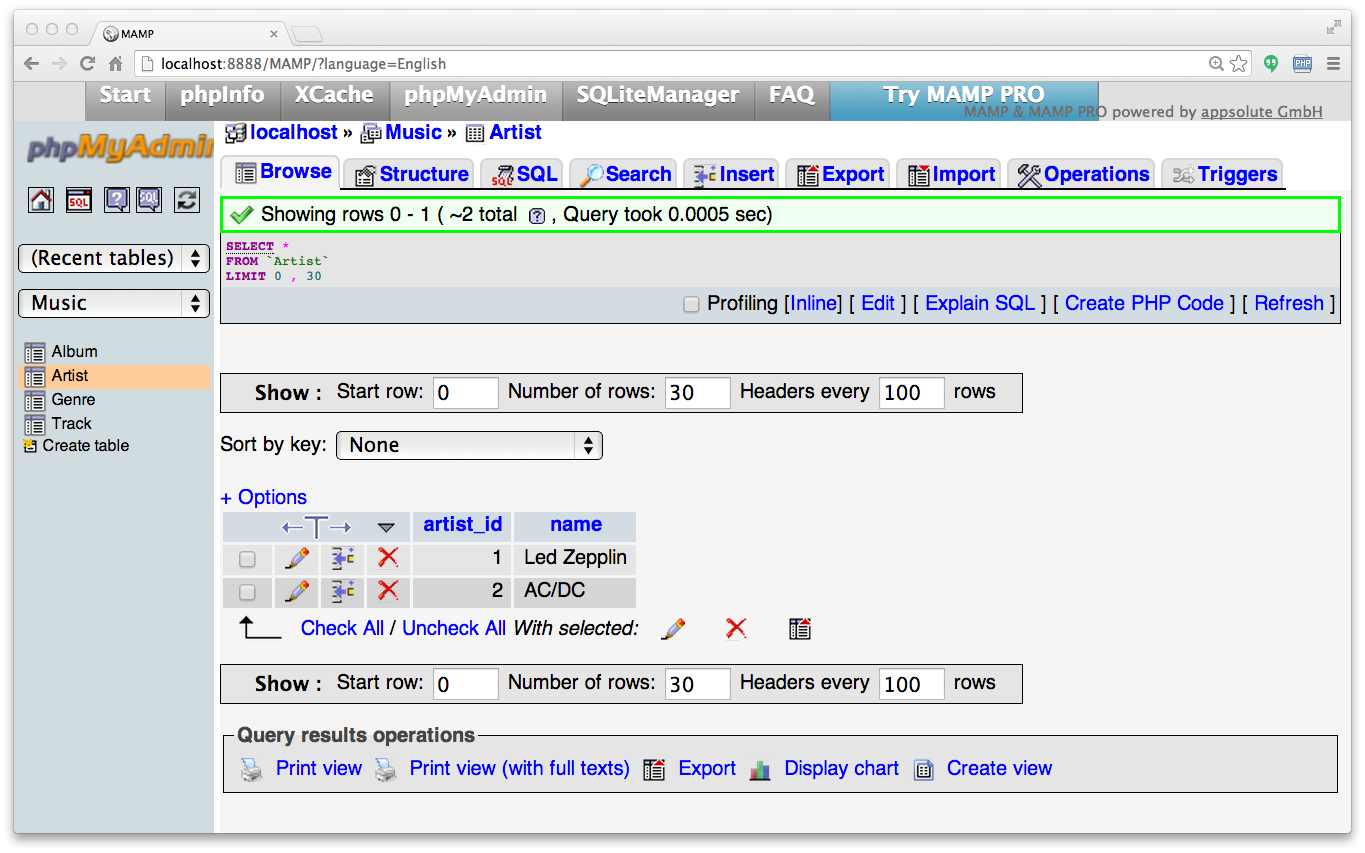Open the Recent tables dropdown
The width and height of the screenshot is (1365, 853).
pyautogui.click(x=114, y=258)
